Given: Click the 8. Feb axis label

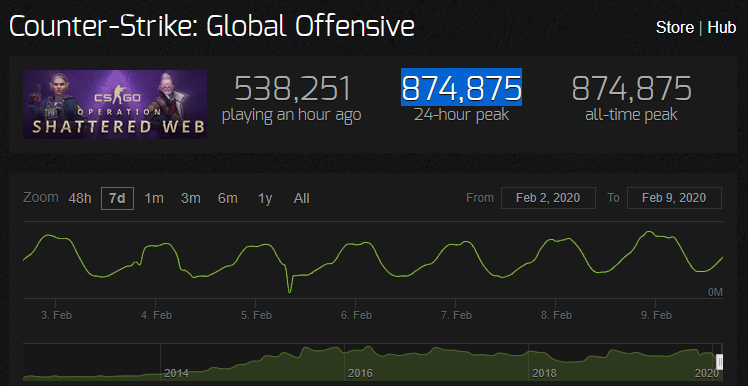Looking at the screenshot, I should coord(556,315).
